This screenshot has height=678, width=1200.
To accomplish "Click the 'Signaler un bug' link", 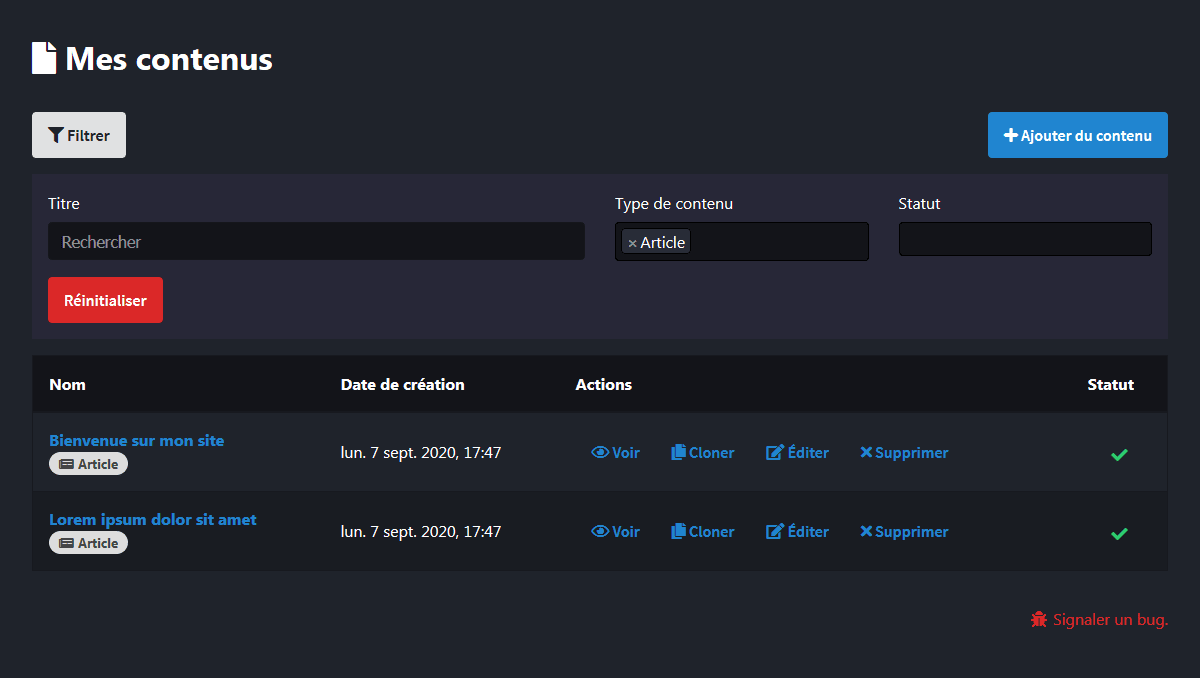I will (x=1108, y=619).
